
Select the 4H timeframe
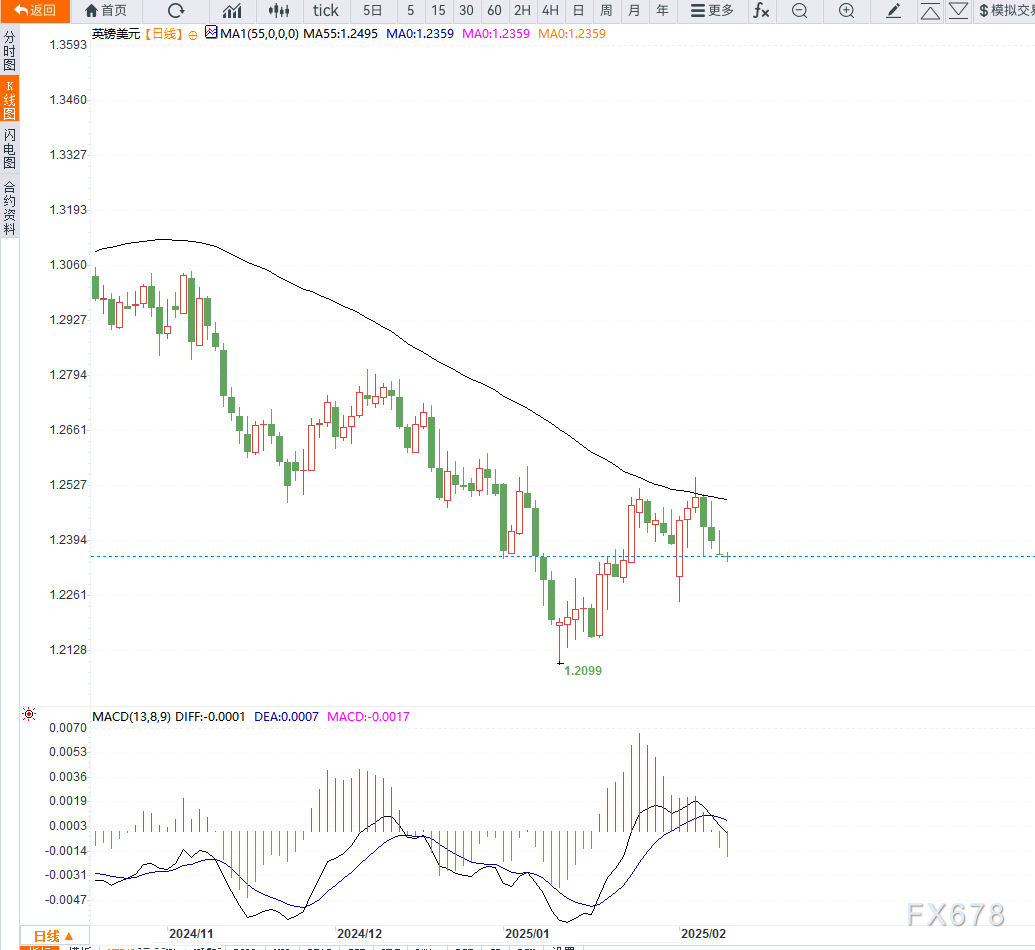(x=550, y=11)
